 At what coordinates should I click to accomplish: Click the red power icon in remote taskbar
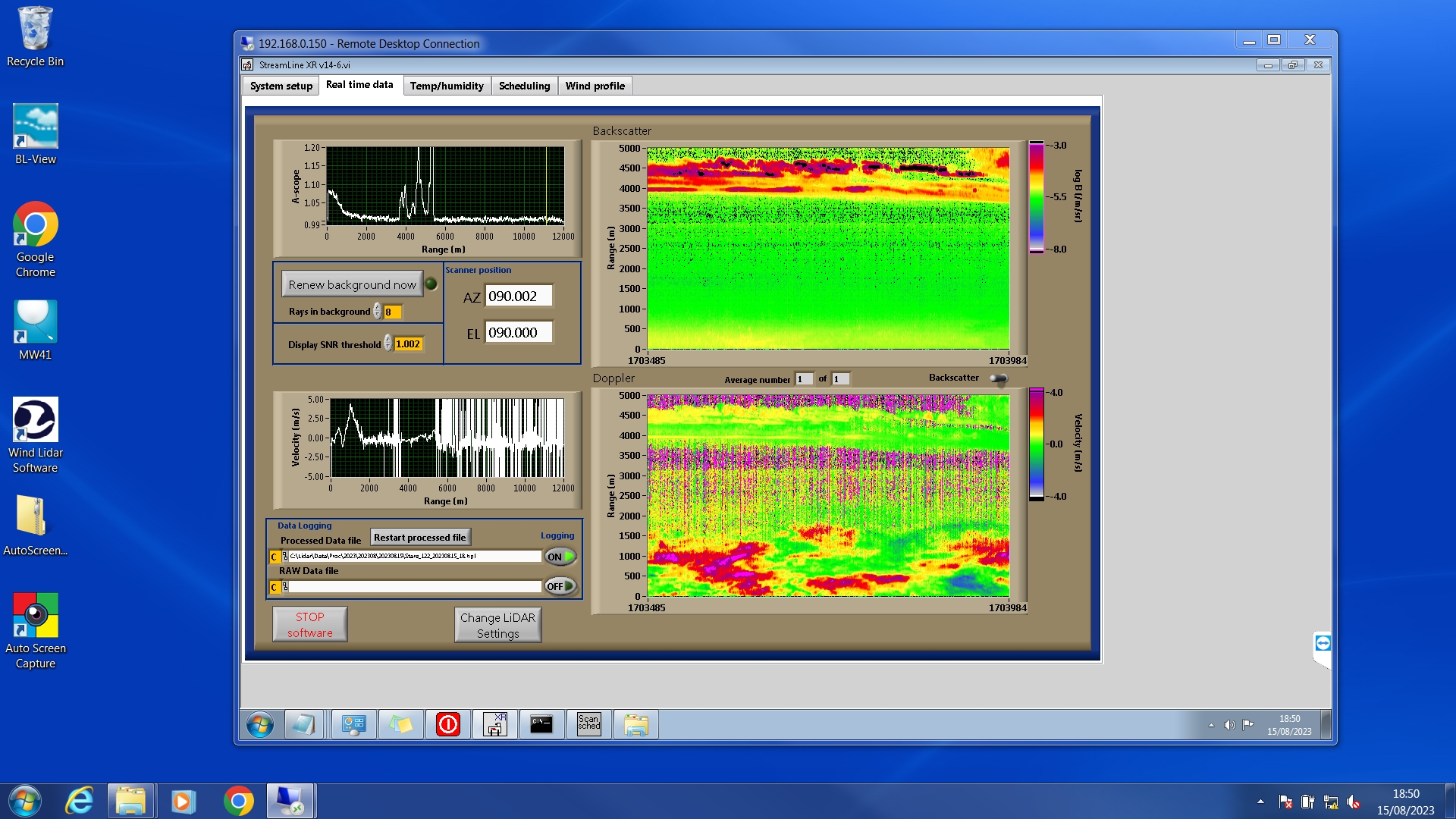448,724
